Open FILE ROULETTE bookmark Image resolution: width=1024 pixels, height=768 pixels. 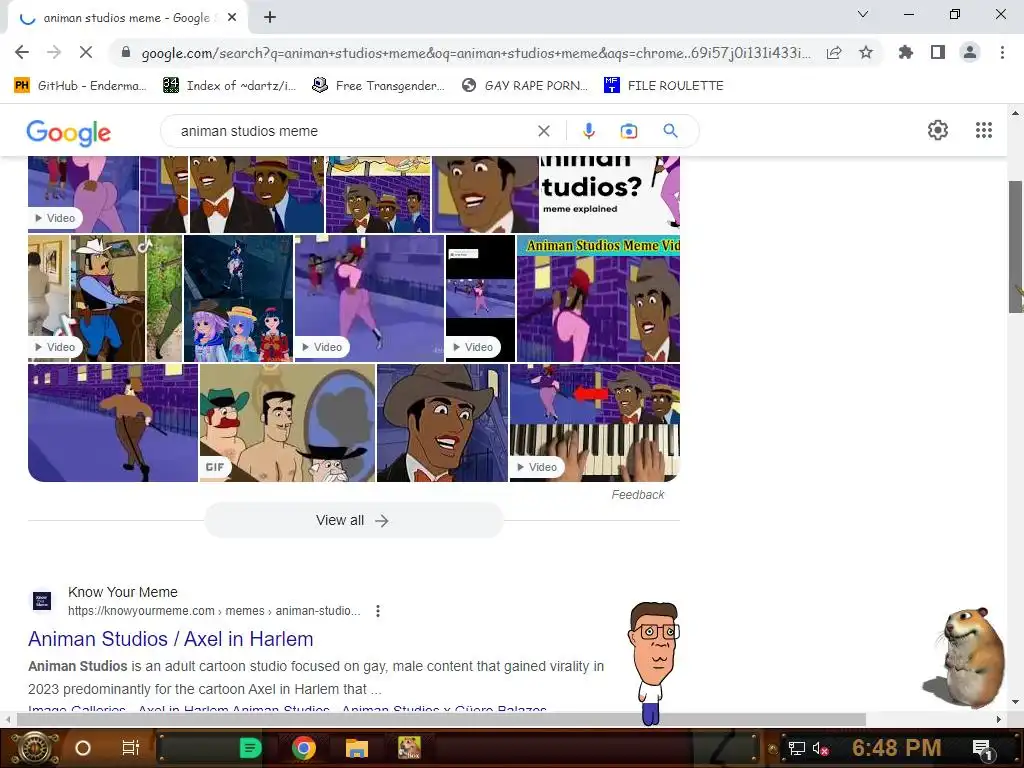[664, 86]
